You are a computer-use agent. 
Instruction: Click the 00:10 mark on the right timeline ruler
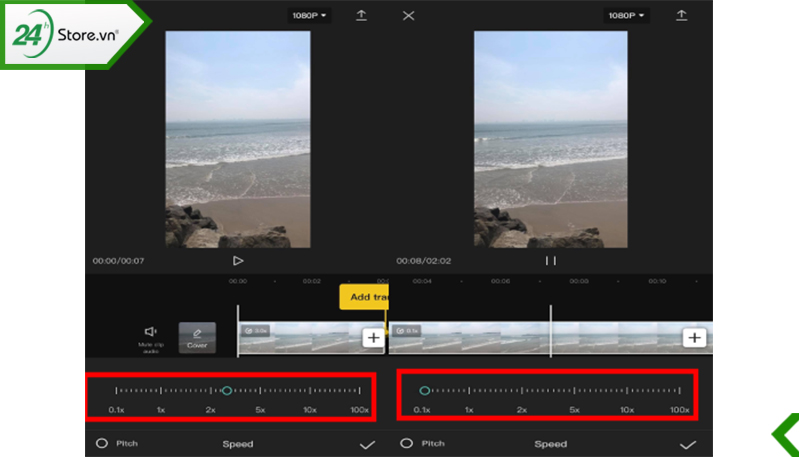point(657,281)
